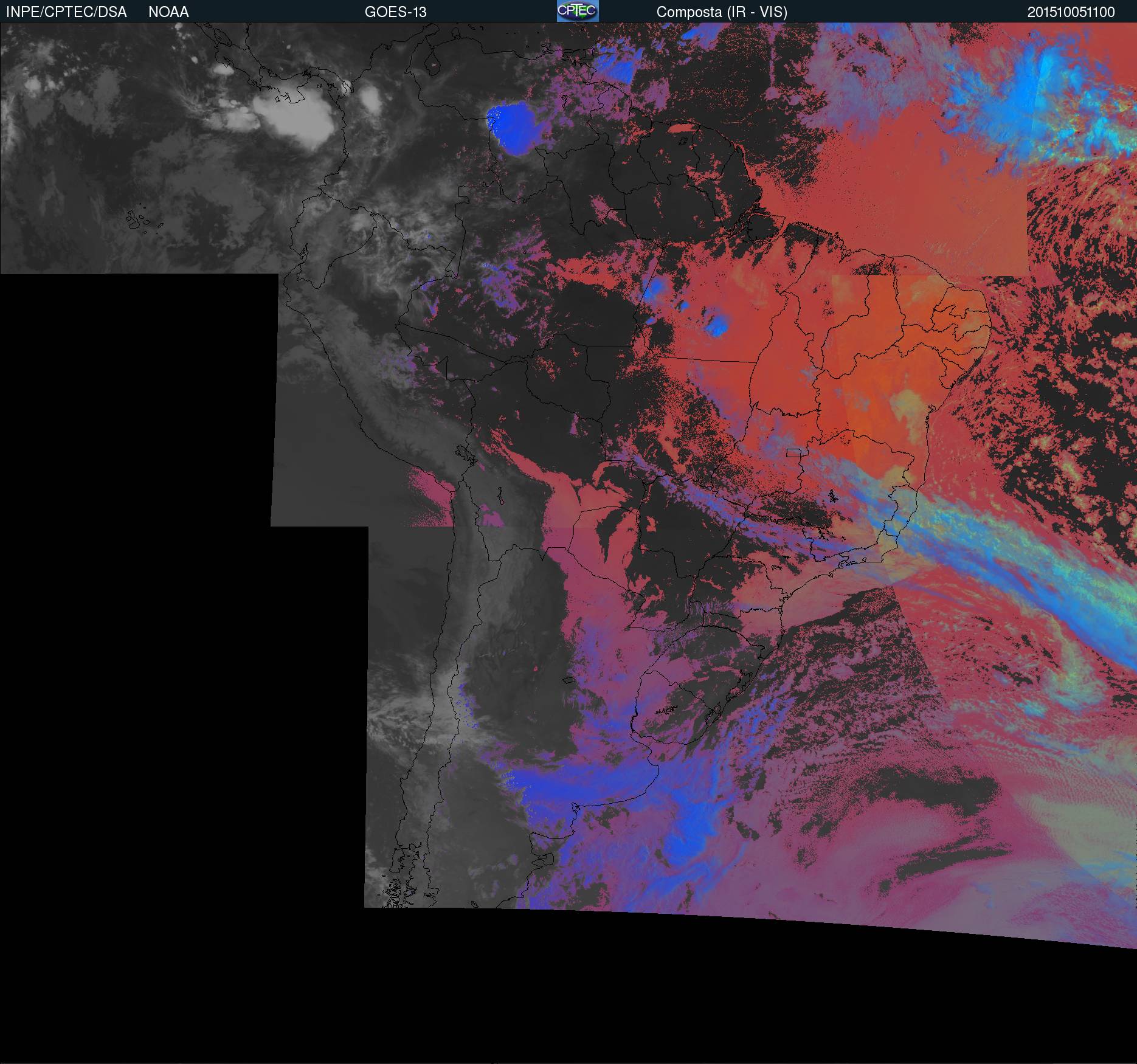The height and width of the screenshot is (1064, 1137).
Task: Click the CPTEC logo in the header
Action: (x=578, y=11)
